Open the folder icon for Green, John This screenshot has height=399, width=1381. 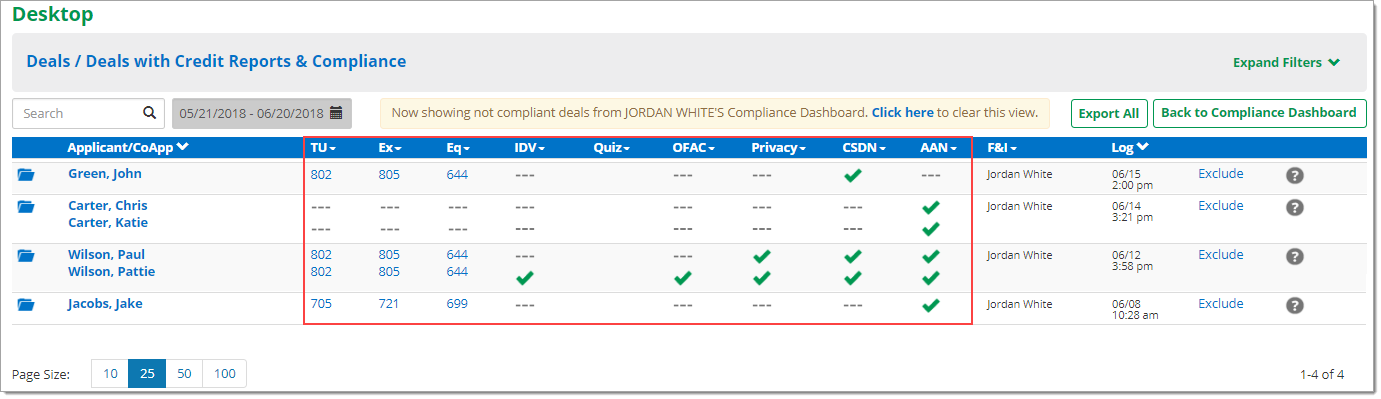coord(26,175)
